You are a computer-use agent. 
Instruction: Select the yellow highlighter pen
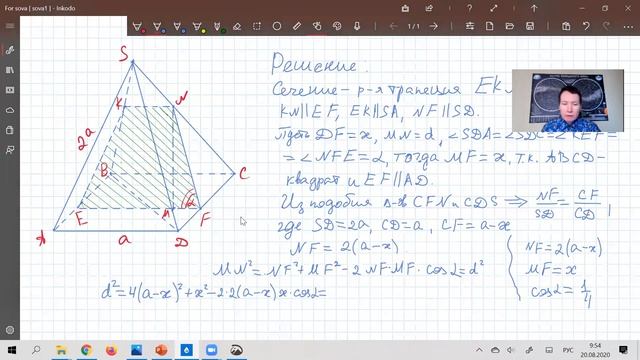click(198, 27)
